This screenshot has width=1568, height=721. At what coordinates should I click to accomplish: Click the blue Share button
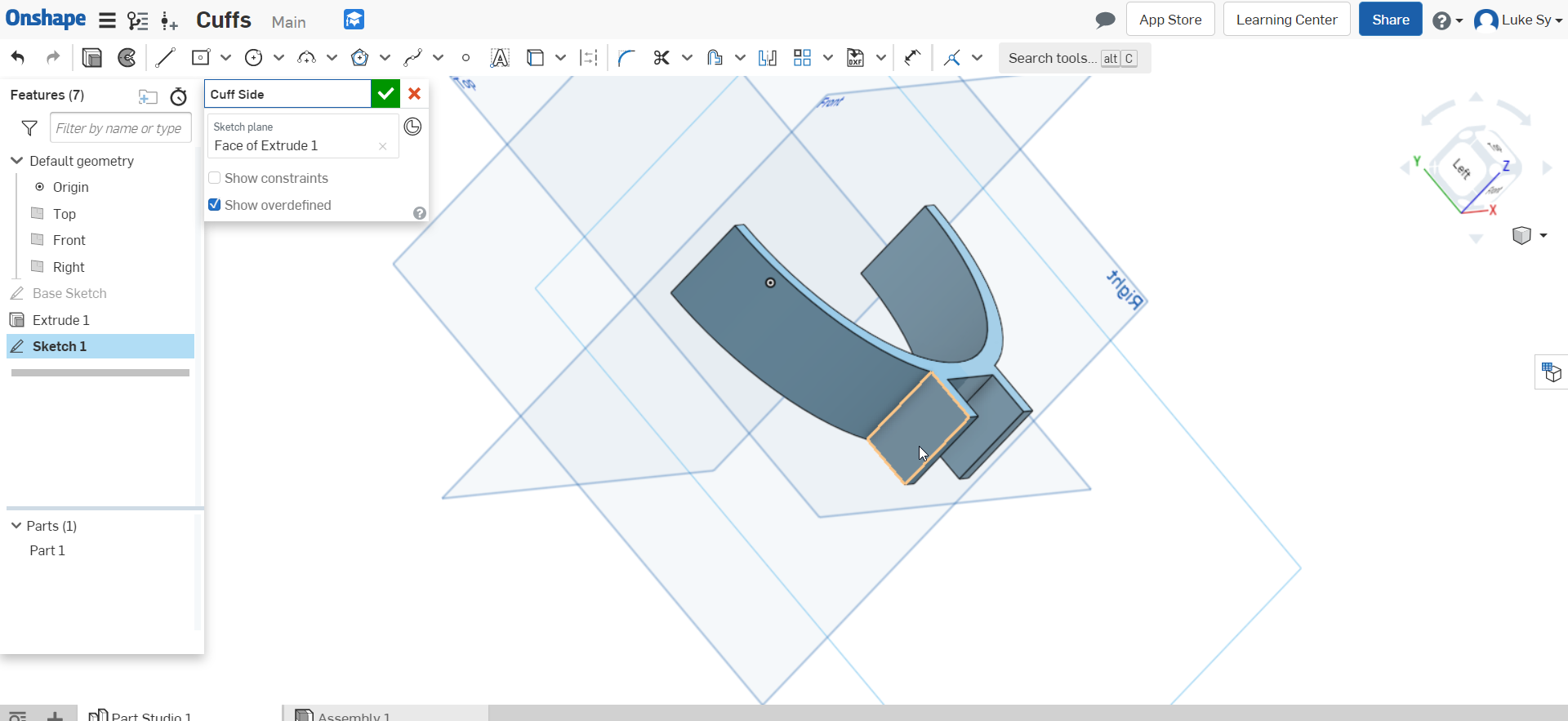pyautogui.click(x=1390, y=20)
